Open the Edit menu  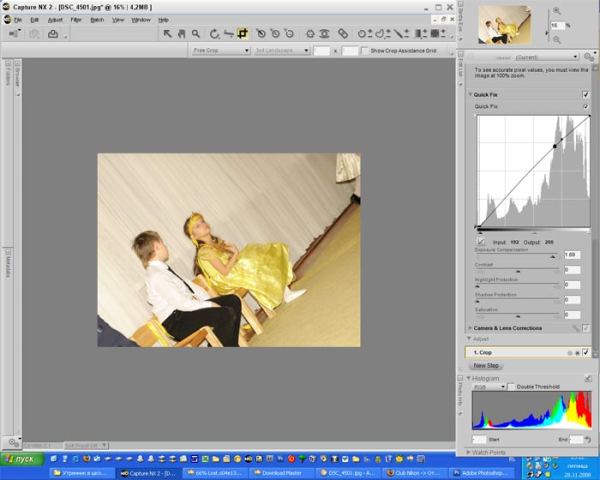35,20
